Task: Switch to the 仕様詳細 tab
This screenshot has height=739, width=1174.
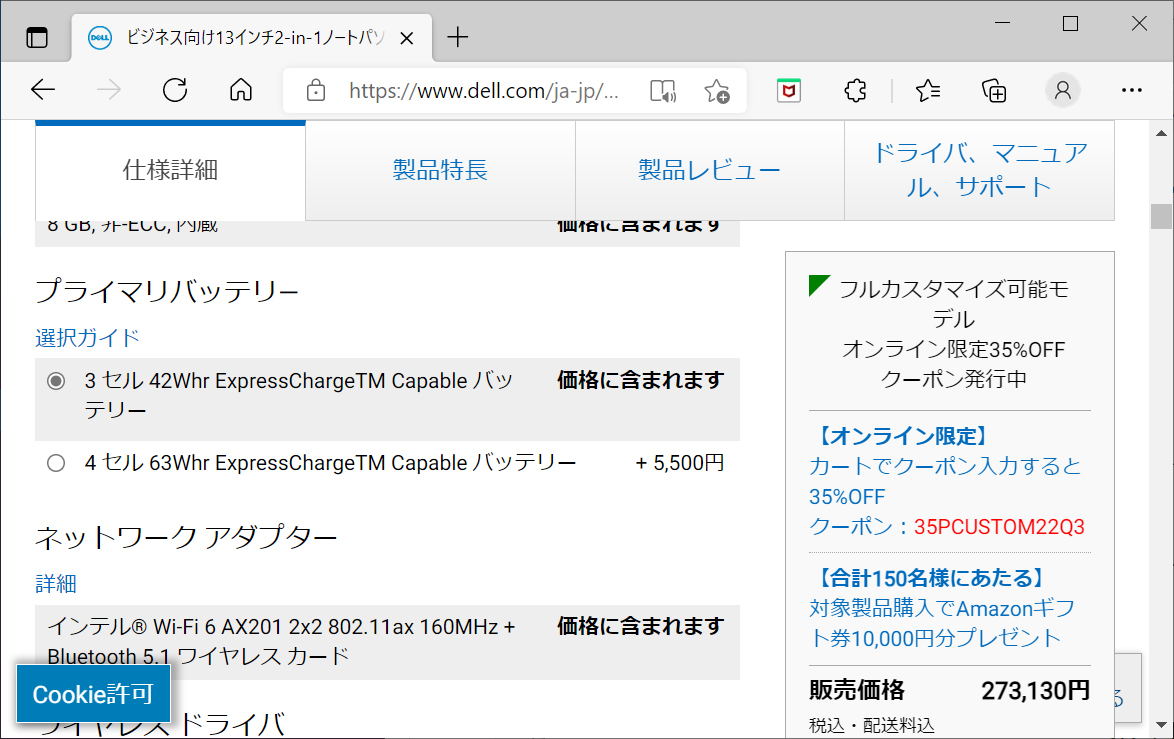Action: click(x=170, y=170)
